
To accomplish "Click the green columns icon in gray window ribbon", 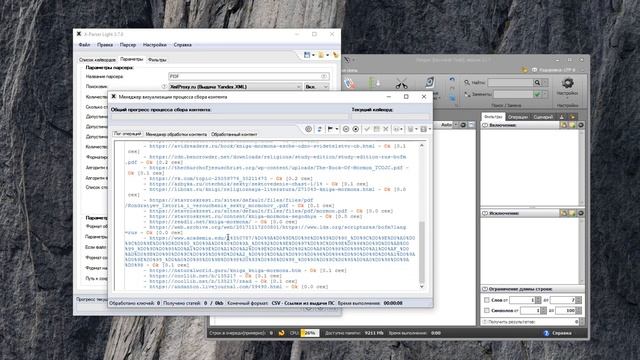I will pos(374,83).
